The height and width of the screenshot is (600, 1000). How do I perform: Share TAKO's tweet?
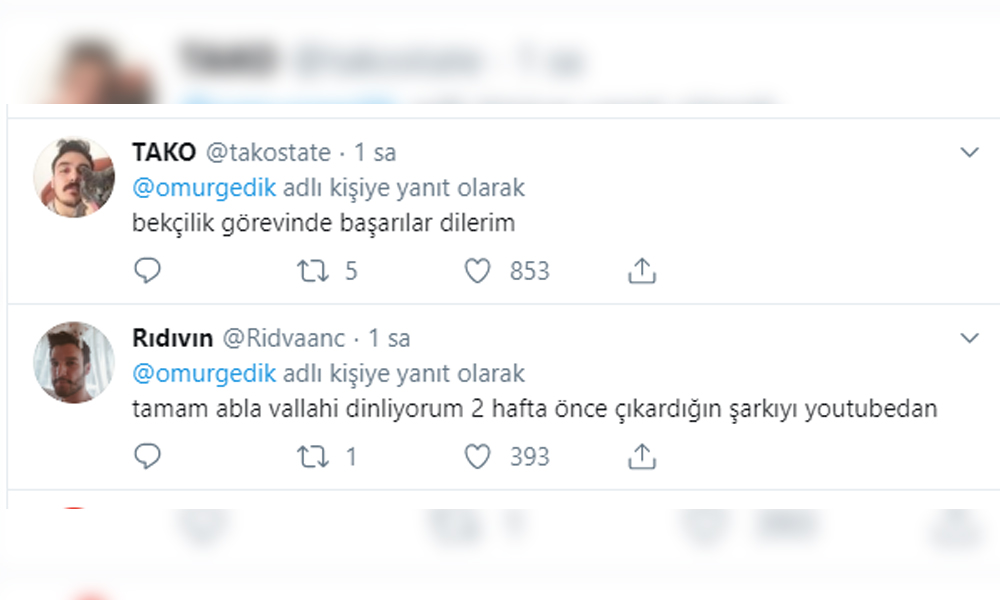pos(641,270)
